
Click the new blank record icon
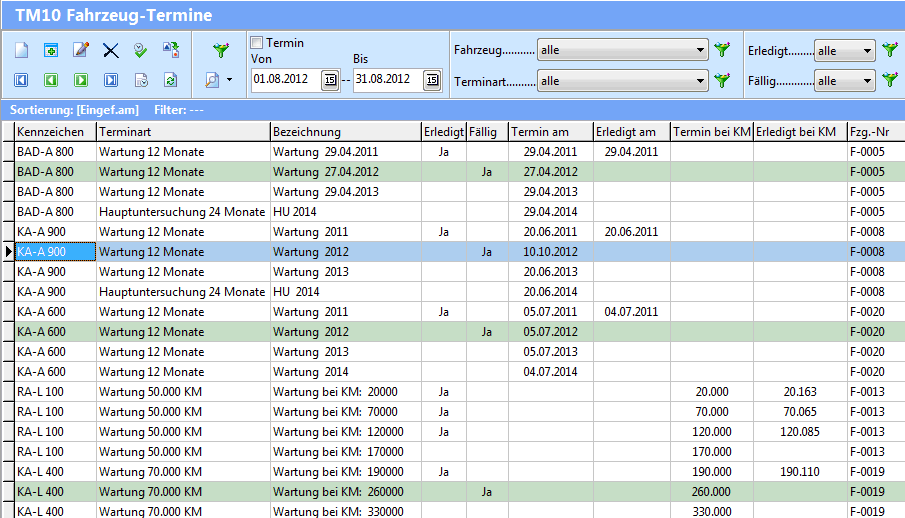pos(22,50)
